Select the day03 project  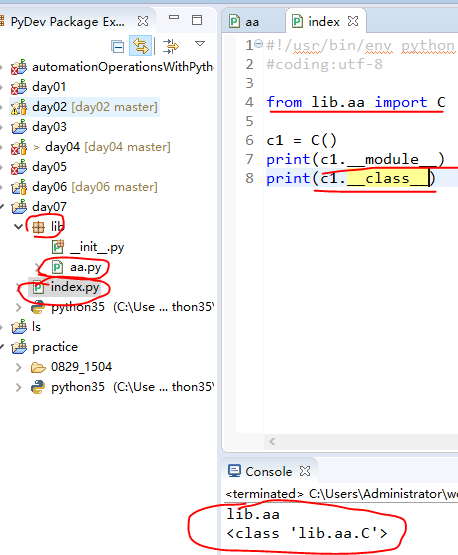(49, 127)
